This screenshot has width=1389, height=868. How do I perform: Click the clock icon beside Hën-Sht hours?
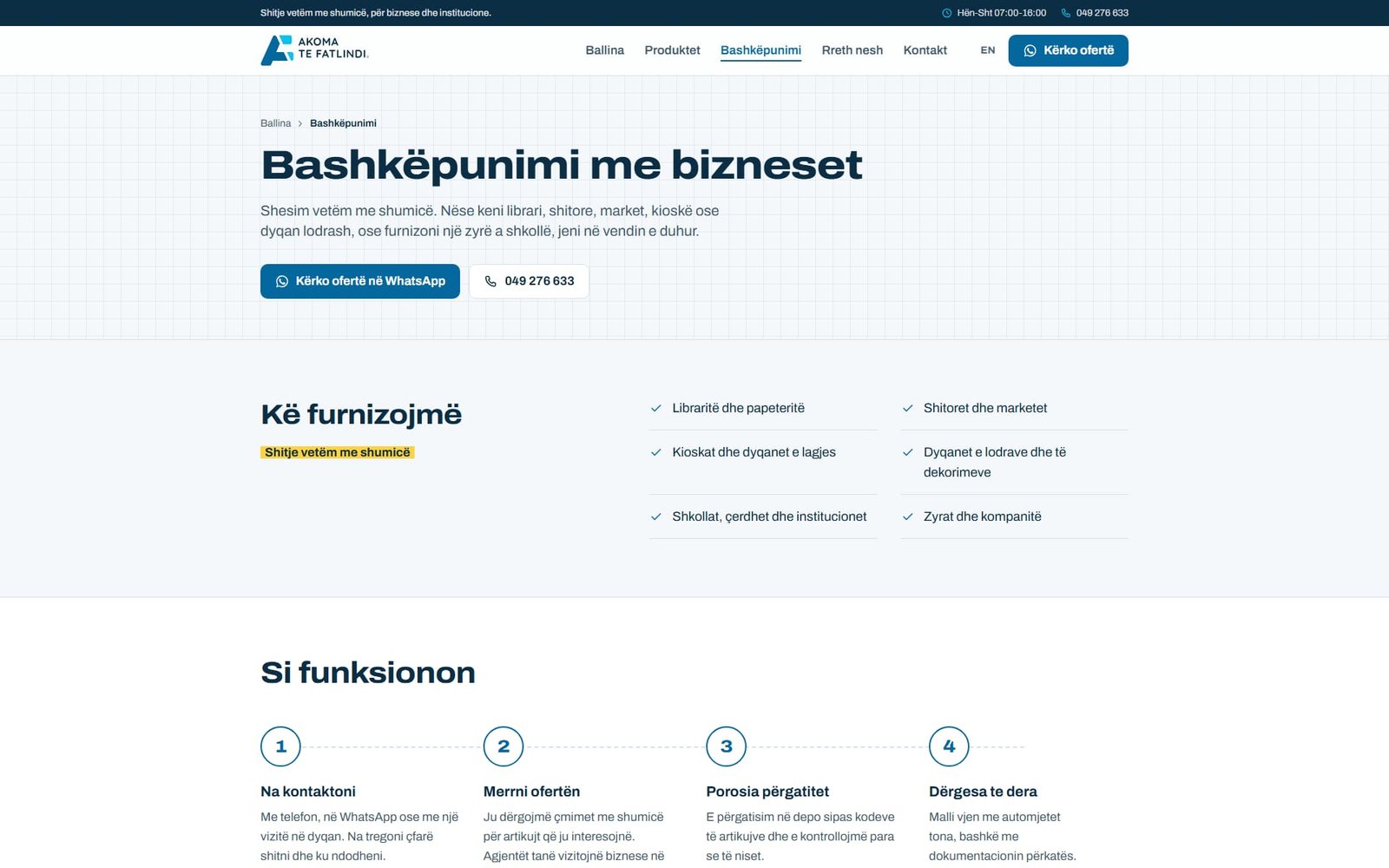click(x=946, y=13)
